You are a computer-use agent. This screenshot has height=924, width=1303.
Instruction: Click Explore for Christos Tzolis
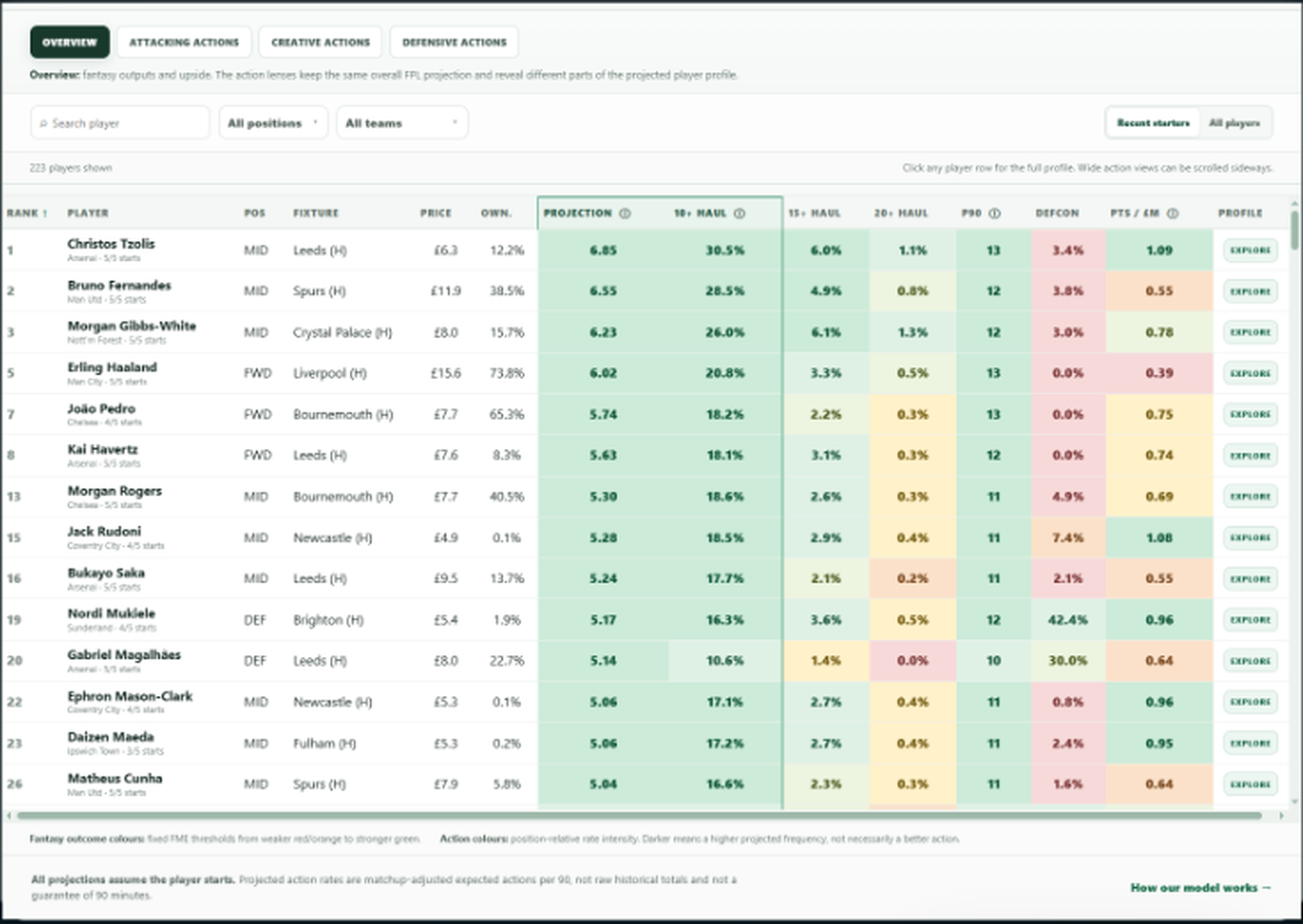[1250, 250]
